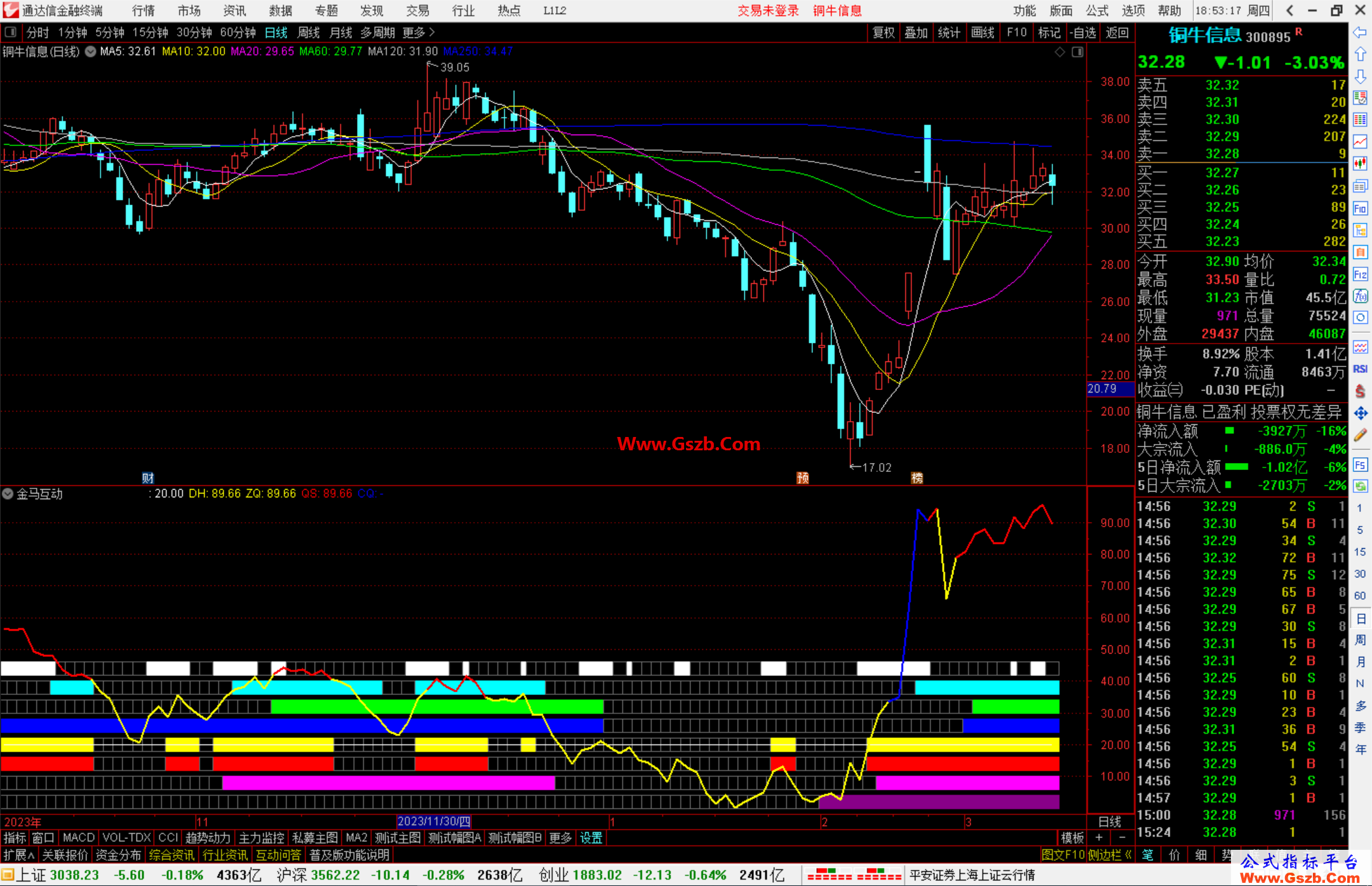Select the candlestick chart icon in sidebar

(x=1360, y=164)
